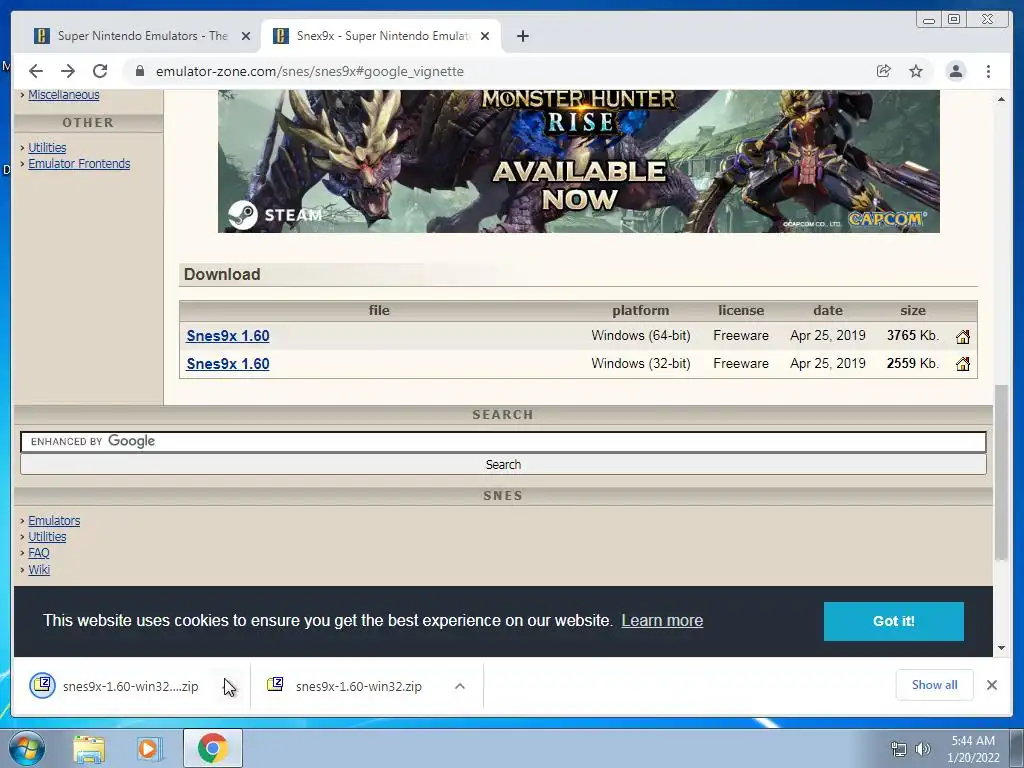Open FAQ link in SNES section
Viewport: 1024px width, 768px height.
tap(39, 553)
